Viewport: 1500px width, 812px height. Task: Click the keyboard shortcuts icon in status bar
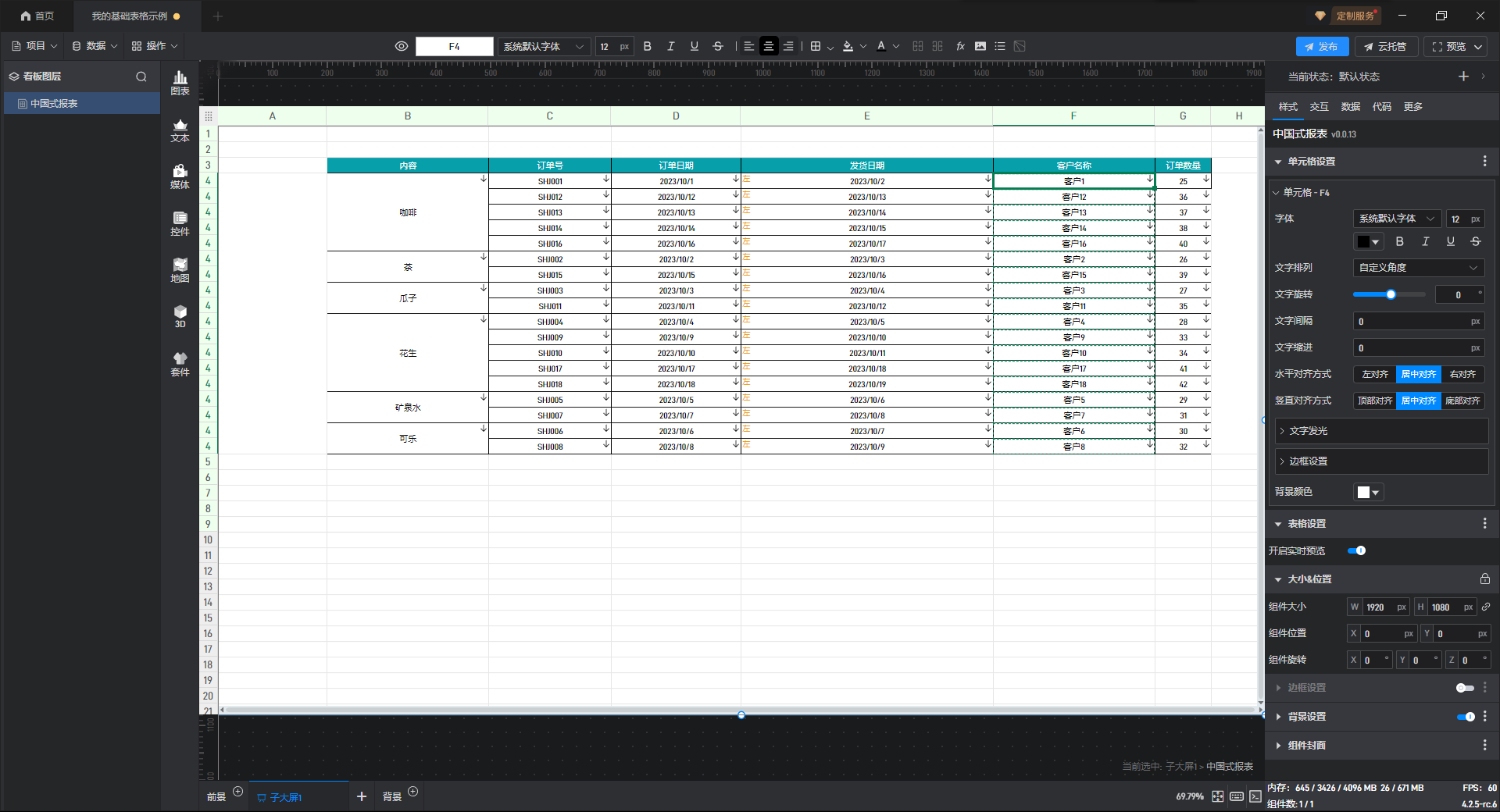tap(1237, 796)
